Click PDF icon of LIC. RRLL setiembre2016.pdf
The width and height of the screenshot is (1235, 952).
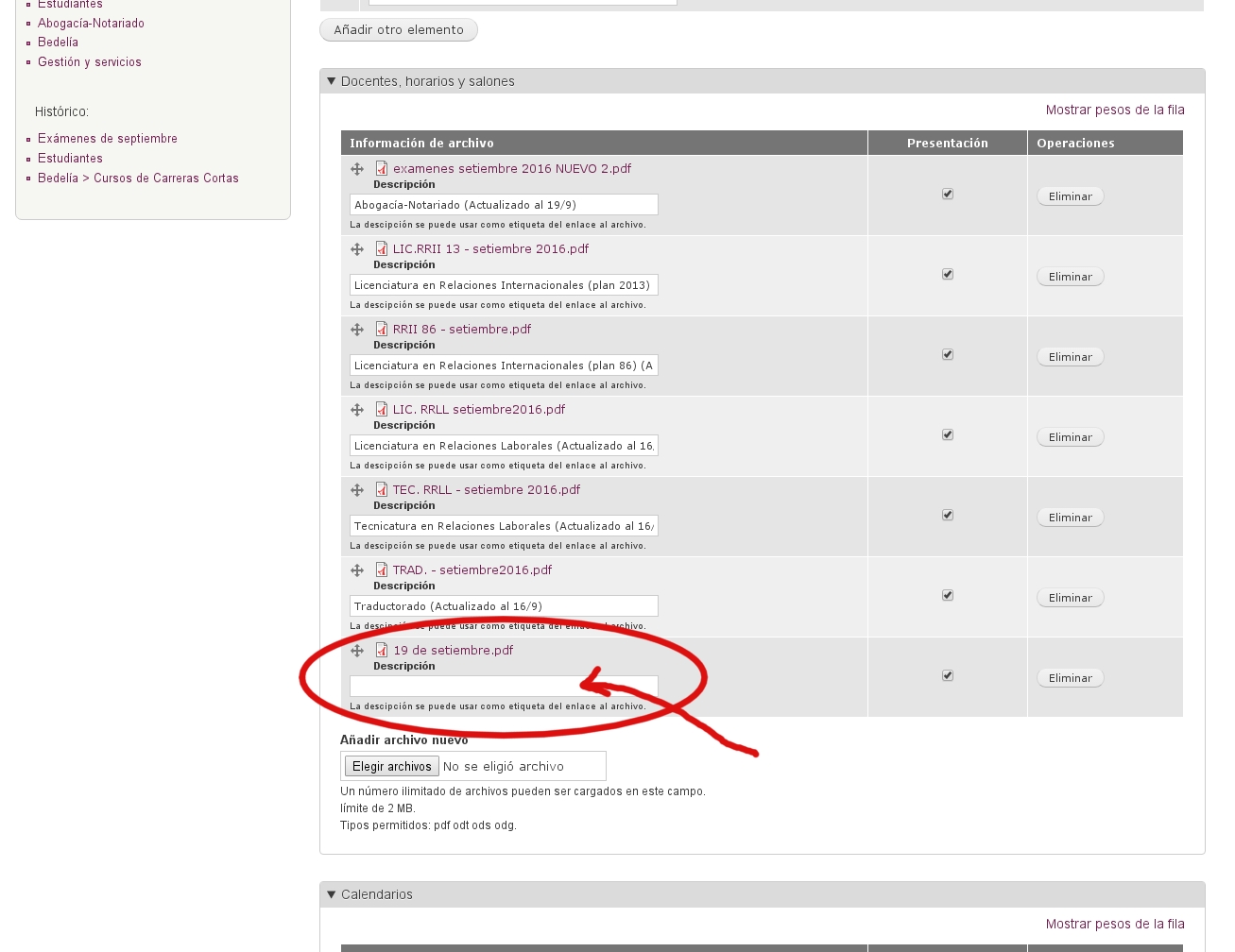point(382,409)
